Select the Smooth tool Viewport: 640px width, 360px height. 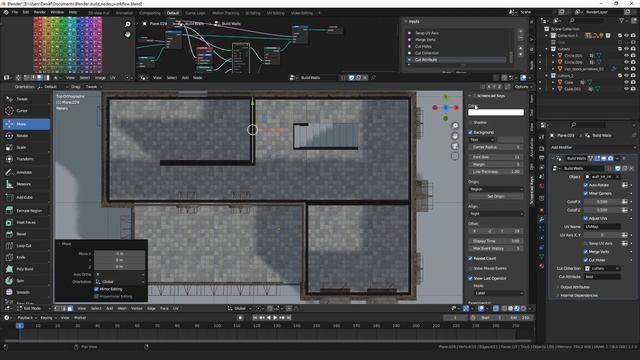tap(26, 293)
